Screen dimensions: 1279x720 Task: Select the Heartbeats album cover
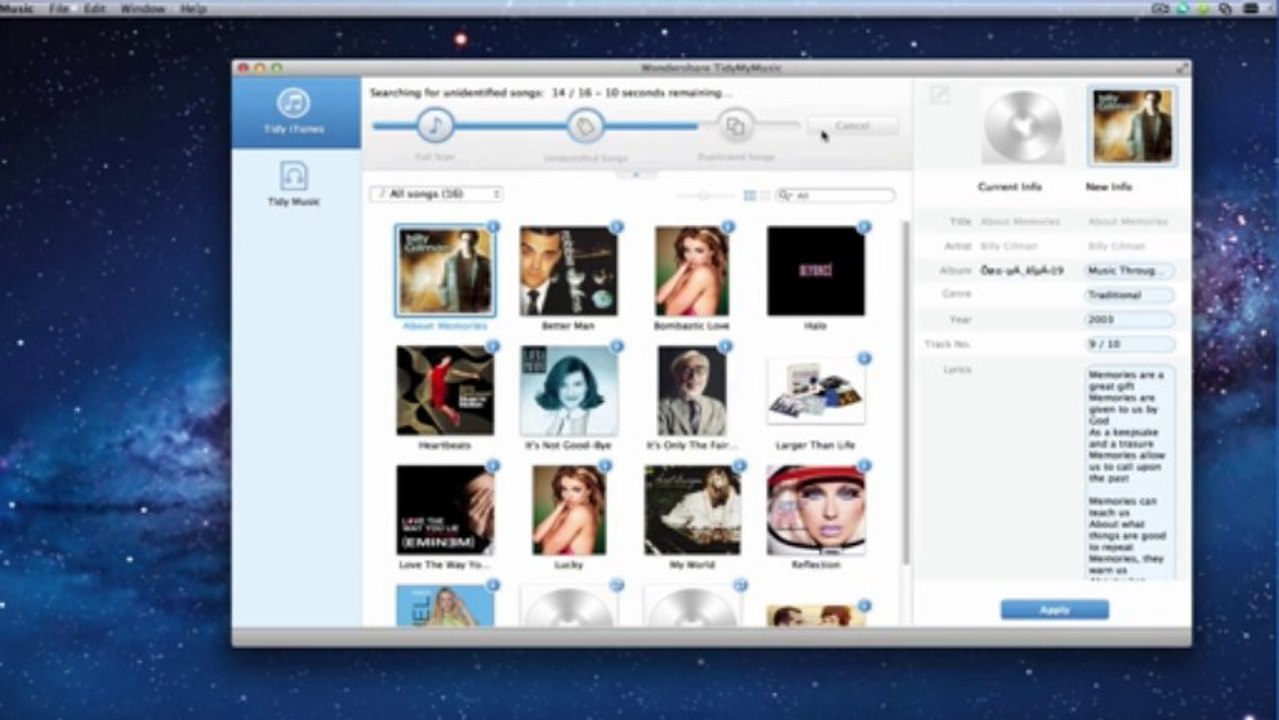[445, 390]
